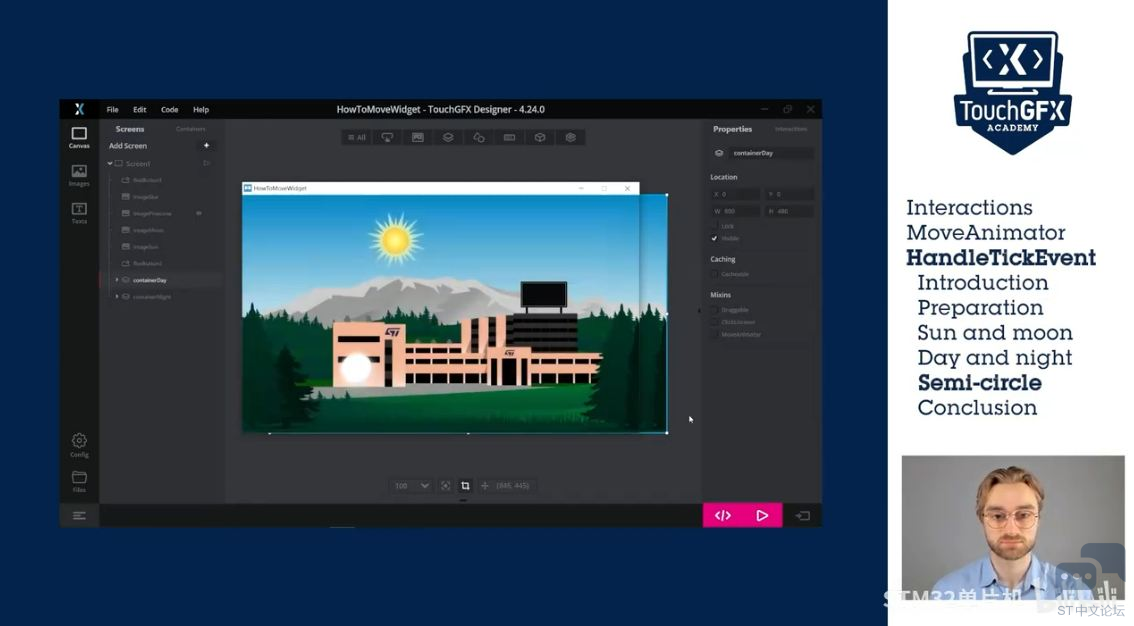Expand the containerDay tree item

coord(117,280)
